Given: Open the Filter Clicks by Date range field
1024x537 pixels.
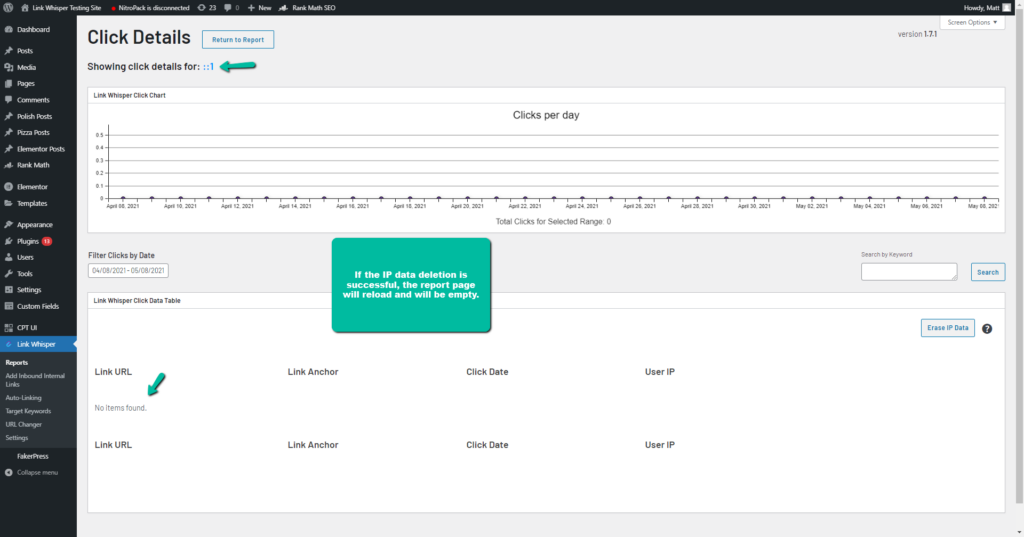Looking at the screenshot, I should [128, 270].
